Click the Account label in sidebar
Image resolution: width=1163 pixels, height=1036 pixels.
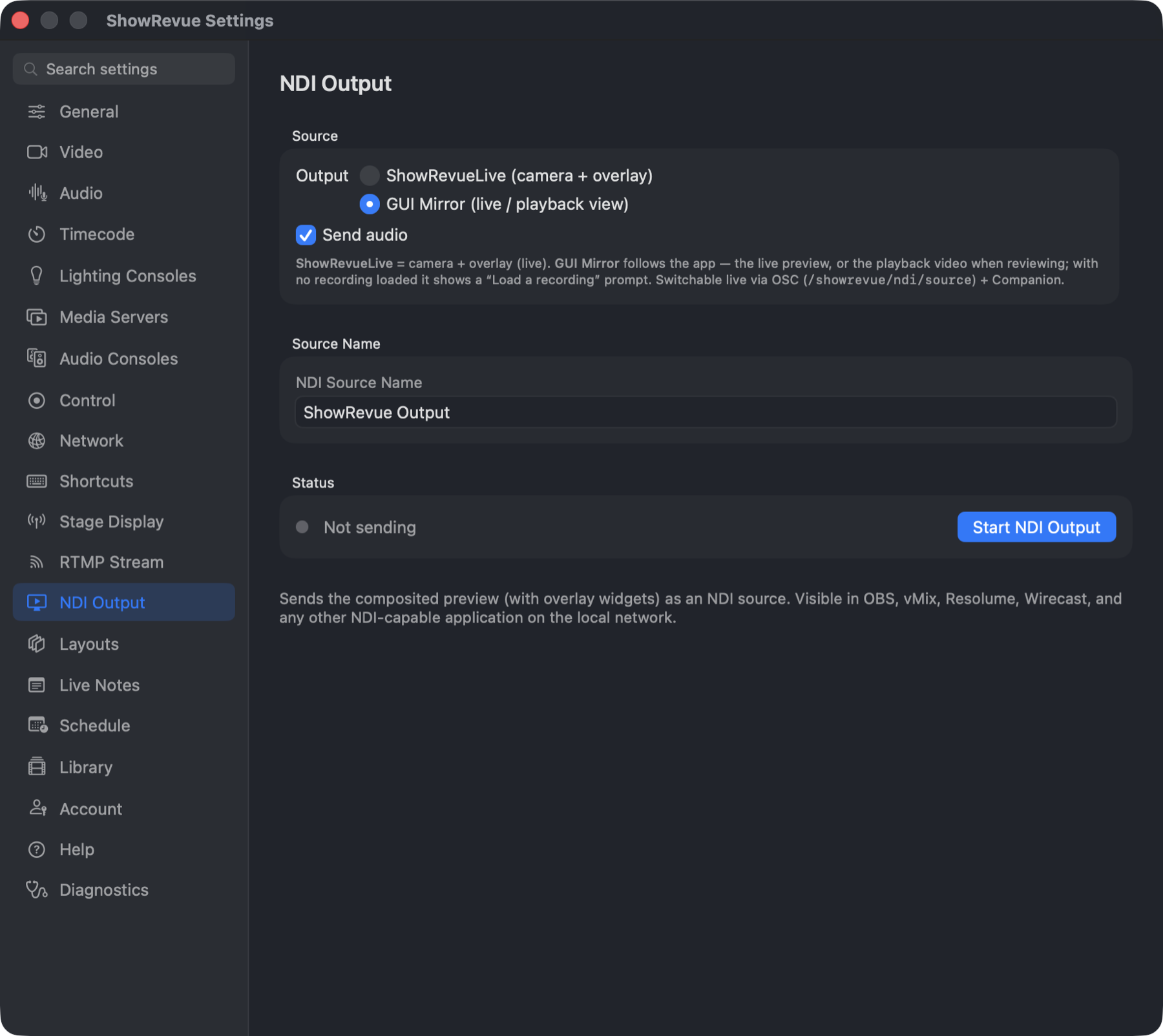click(91, 809)
